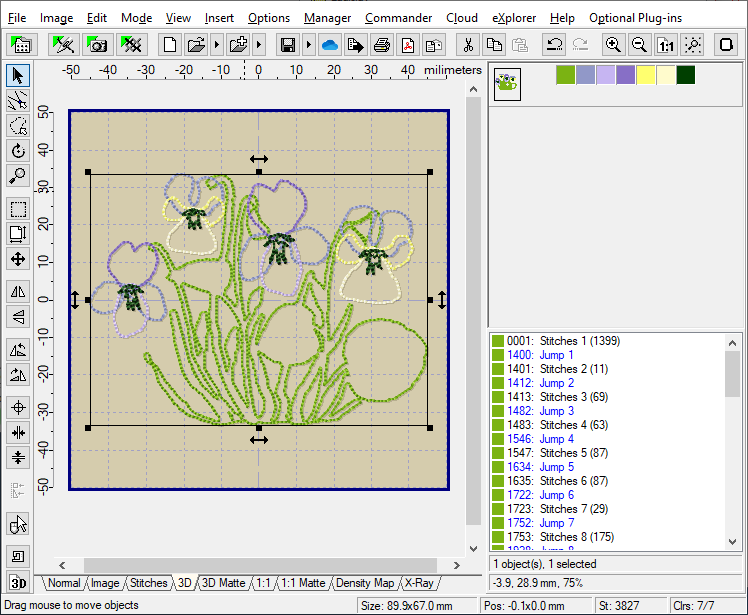The width and height of the screenshot is (748, 615).
Task: Click the calendar manager toolbar icon
Action: coord(21,45)
